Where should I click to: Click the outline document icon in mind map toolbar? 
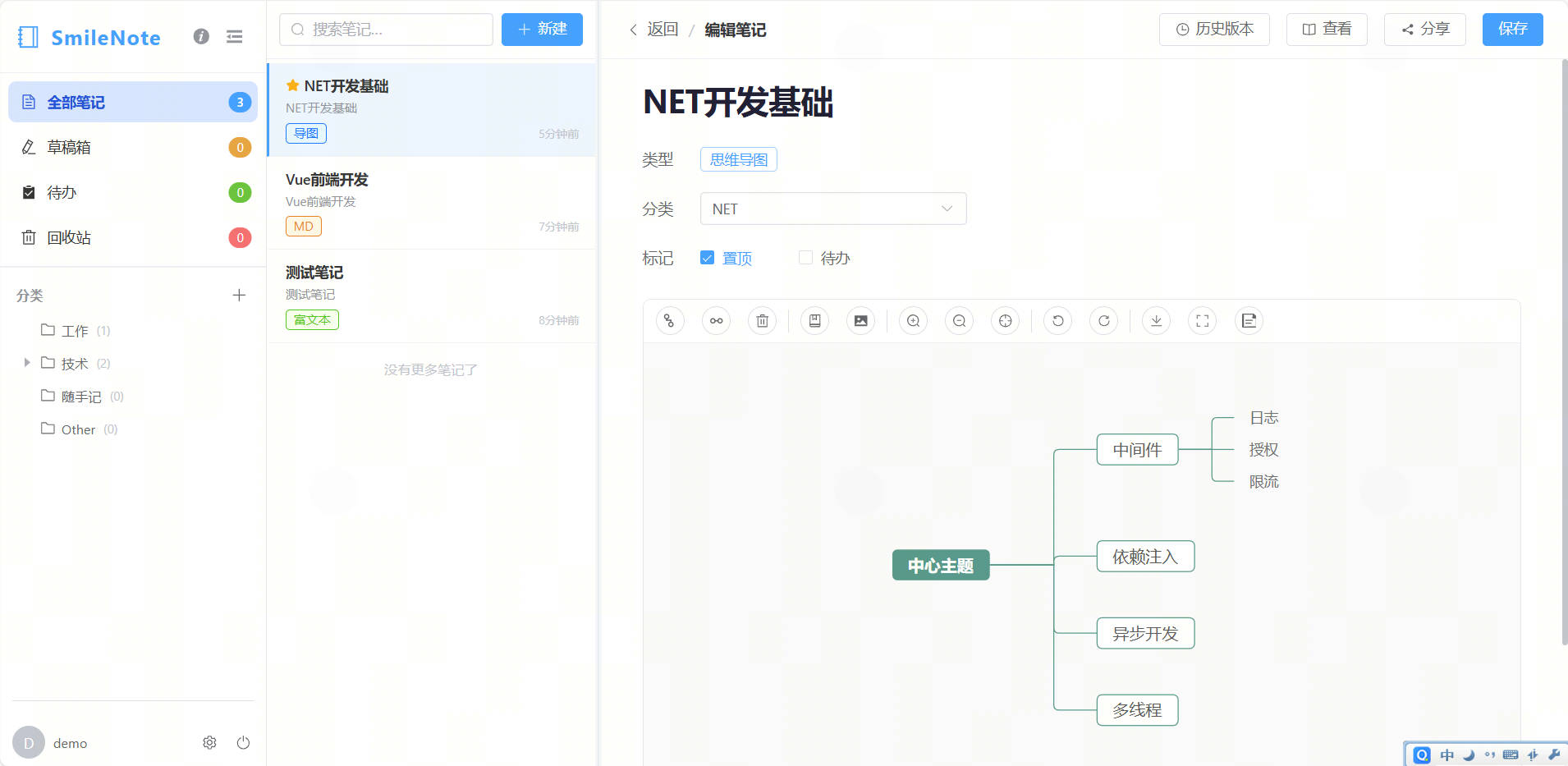pyautogui.click(x=1249, y=321)
